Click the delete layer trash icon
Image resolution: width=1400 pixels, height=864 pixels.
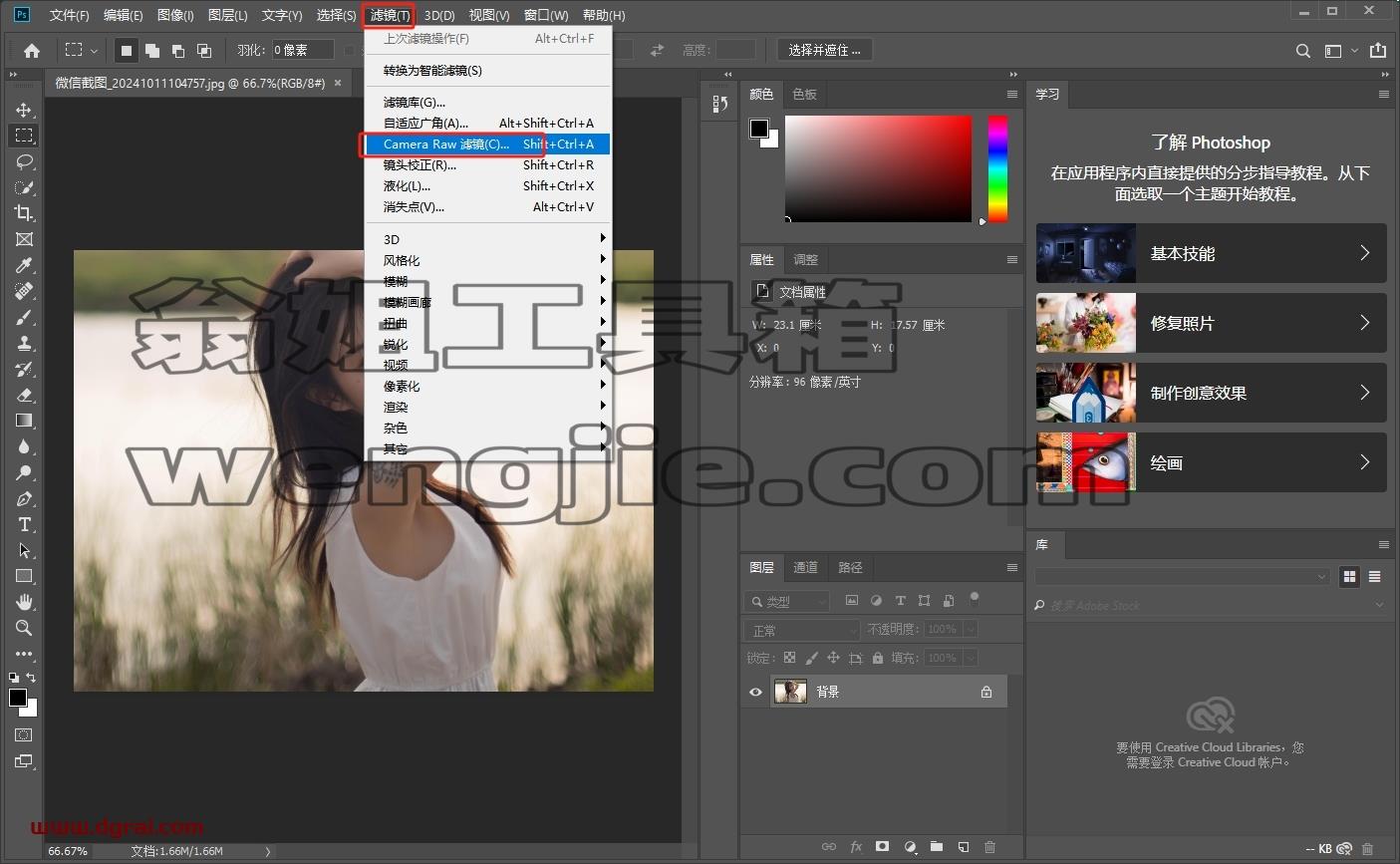[x=989, y=847]
